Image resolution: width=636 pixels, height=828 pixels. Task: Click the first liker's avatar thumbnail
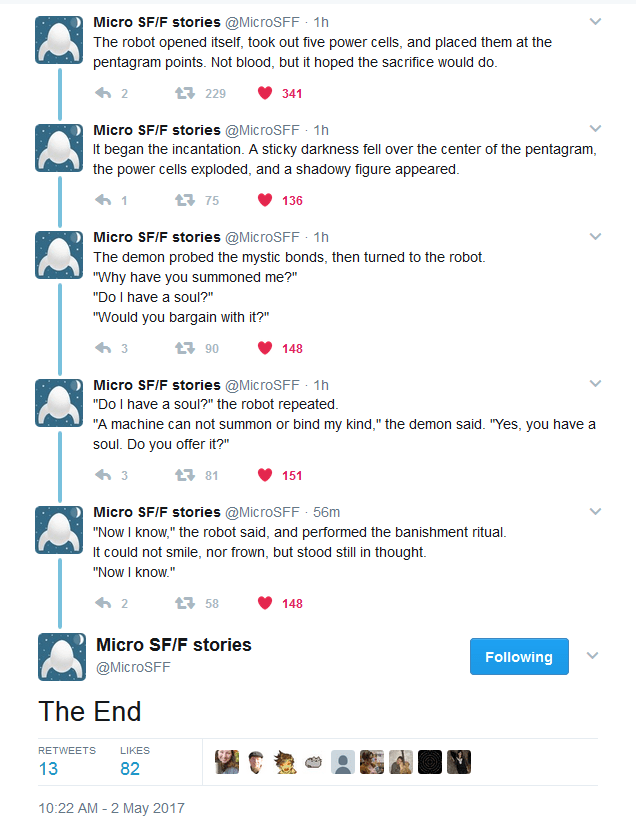(227, 762)
